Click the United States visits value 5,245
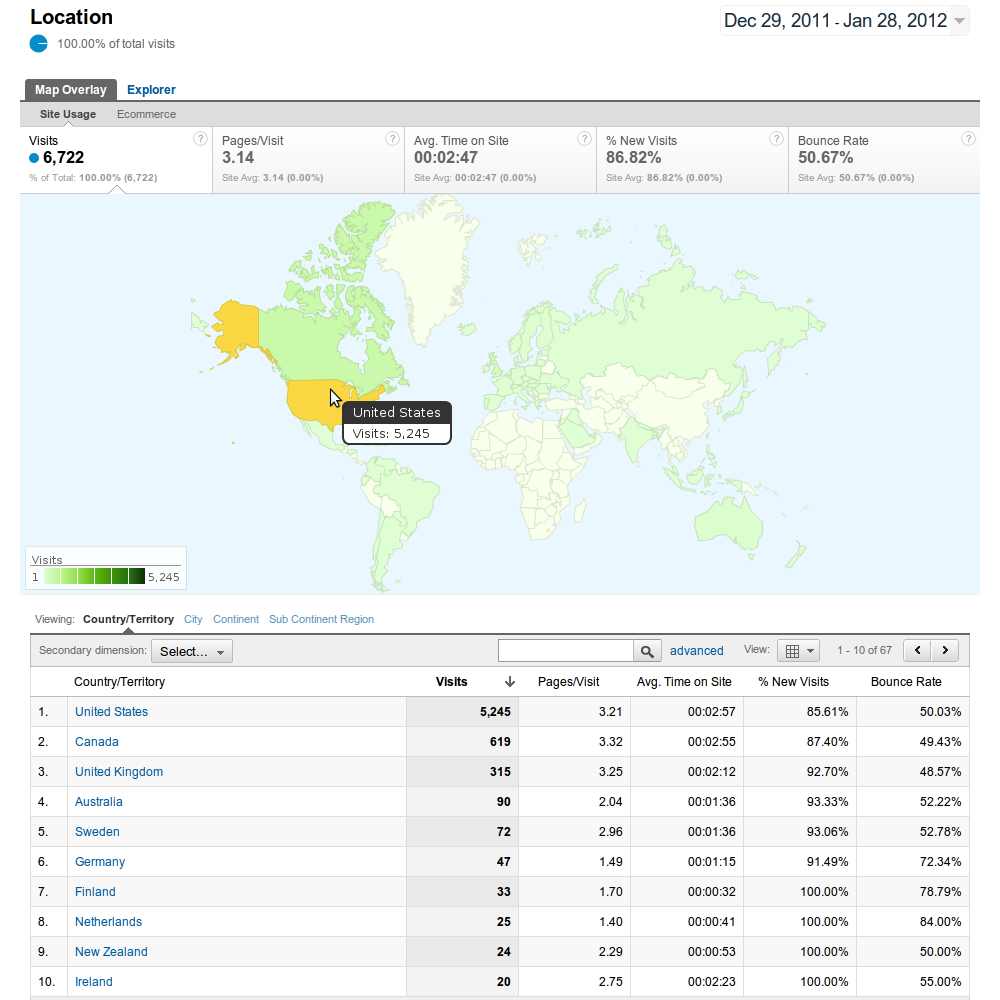 click(x=495, y=712)
